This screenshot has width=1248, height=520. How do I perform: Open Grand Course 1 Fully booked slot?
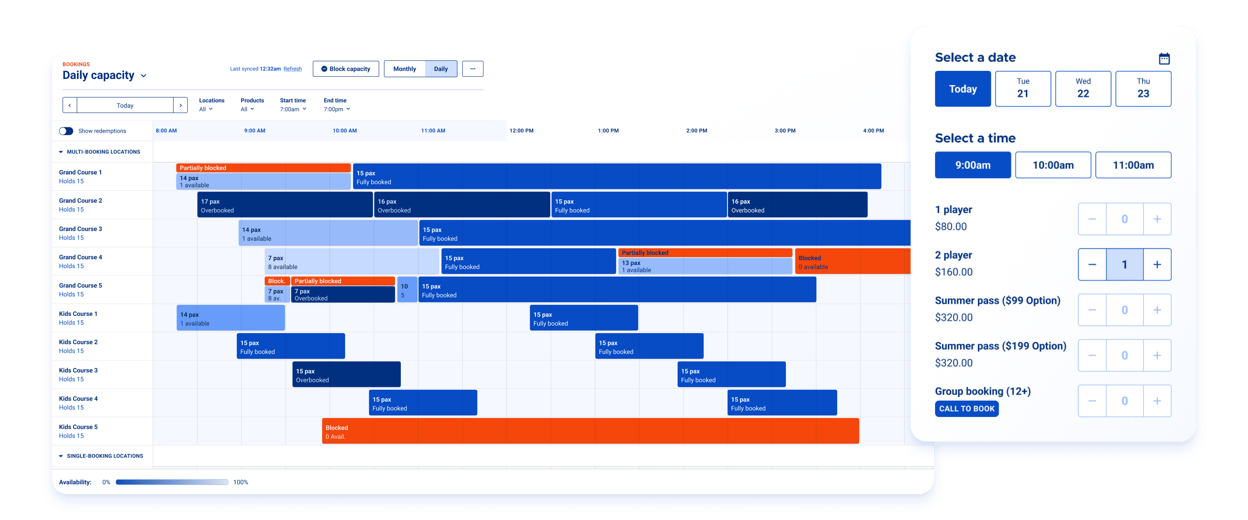click(617, 177)
